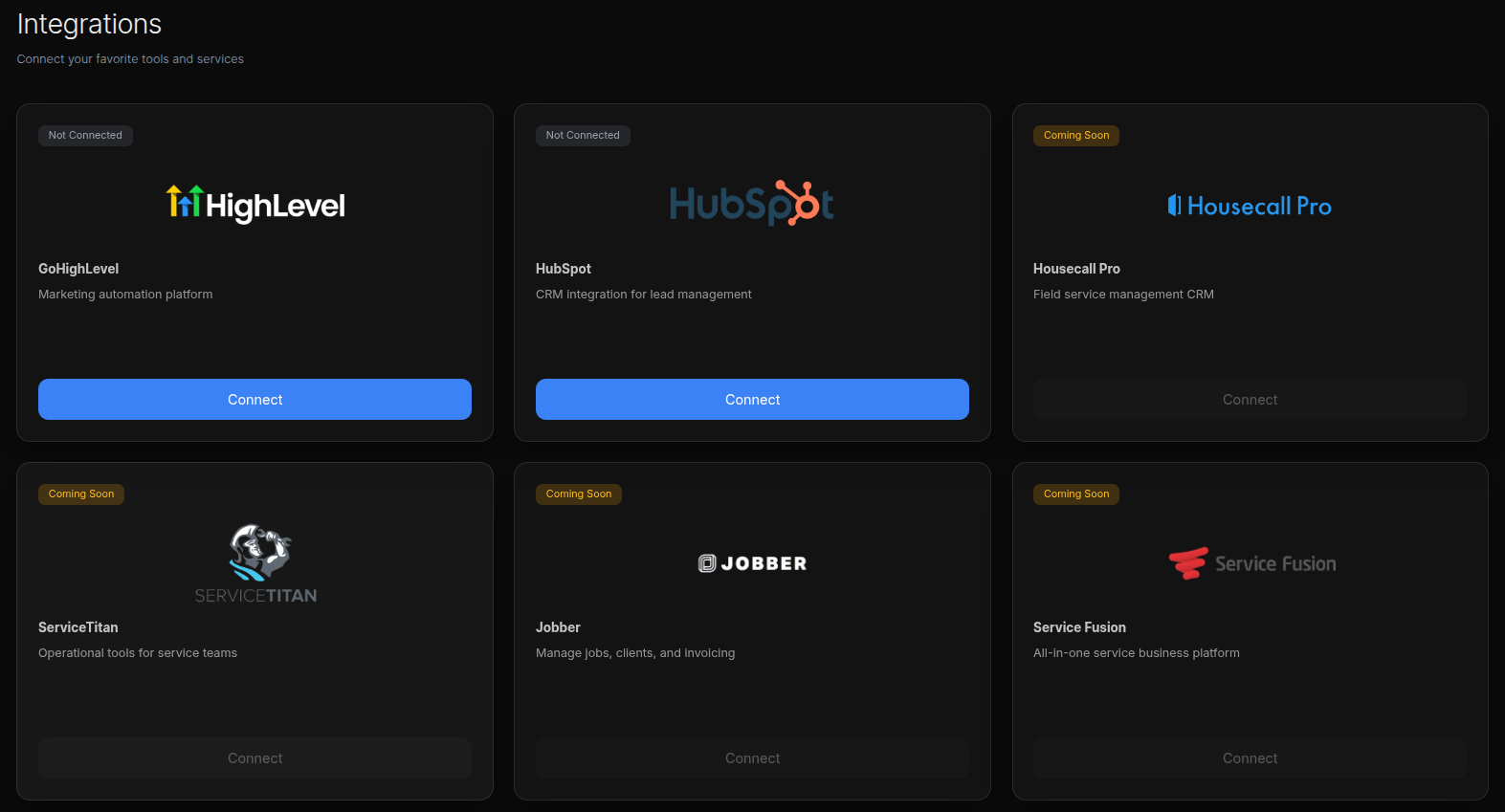Click the HubSpot logo

pyautogui.click(x=752, y=203)
